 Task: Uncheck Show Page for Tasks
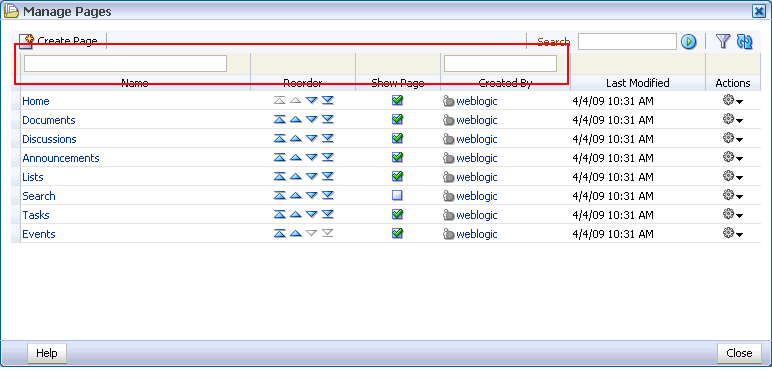pyautogui.click(x=397, y=215)
